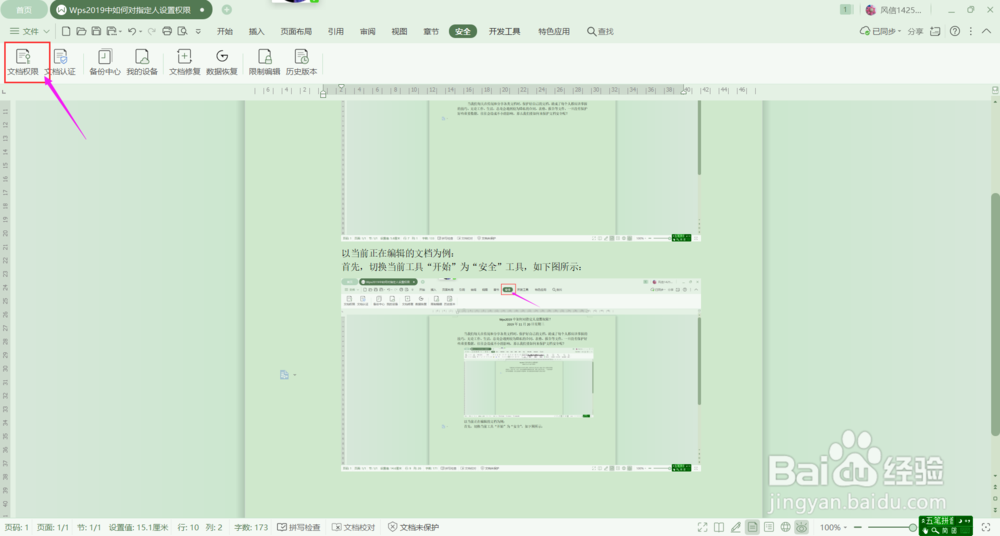Click 文档校对 proofreading in status bar
The height and width of the screenshot is (536, 1000).
click(353, 527)
